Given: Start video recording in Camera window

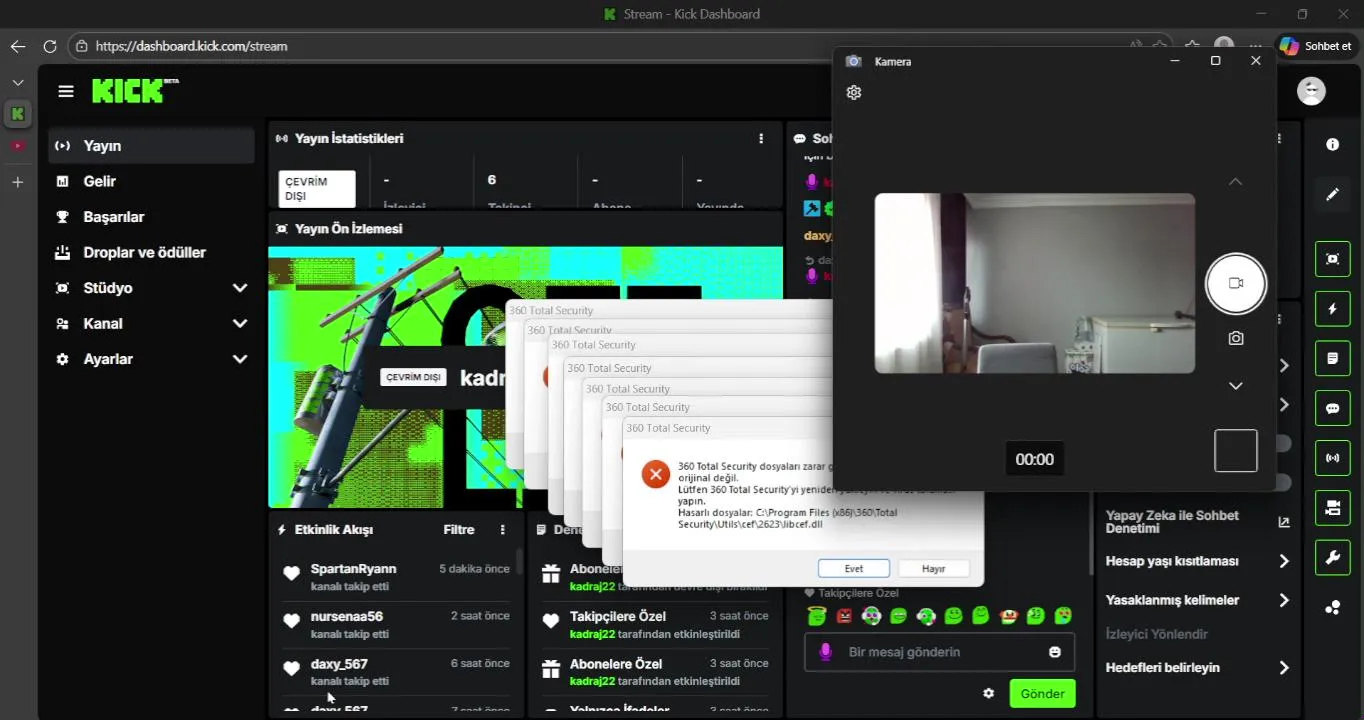Looking at the screenshot, I should [1236, 283].
